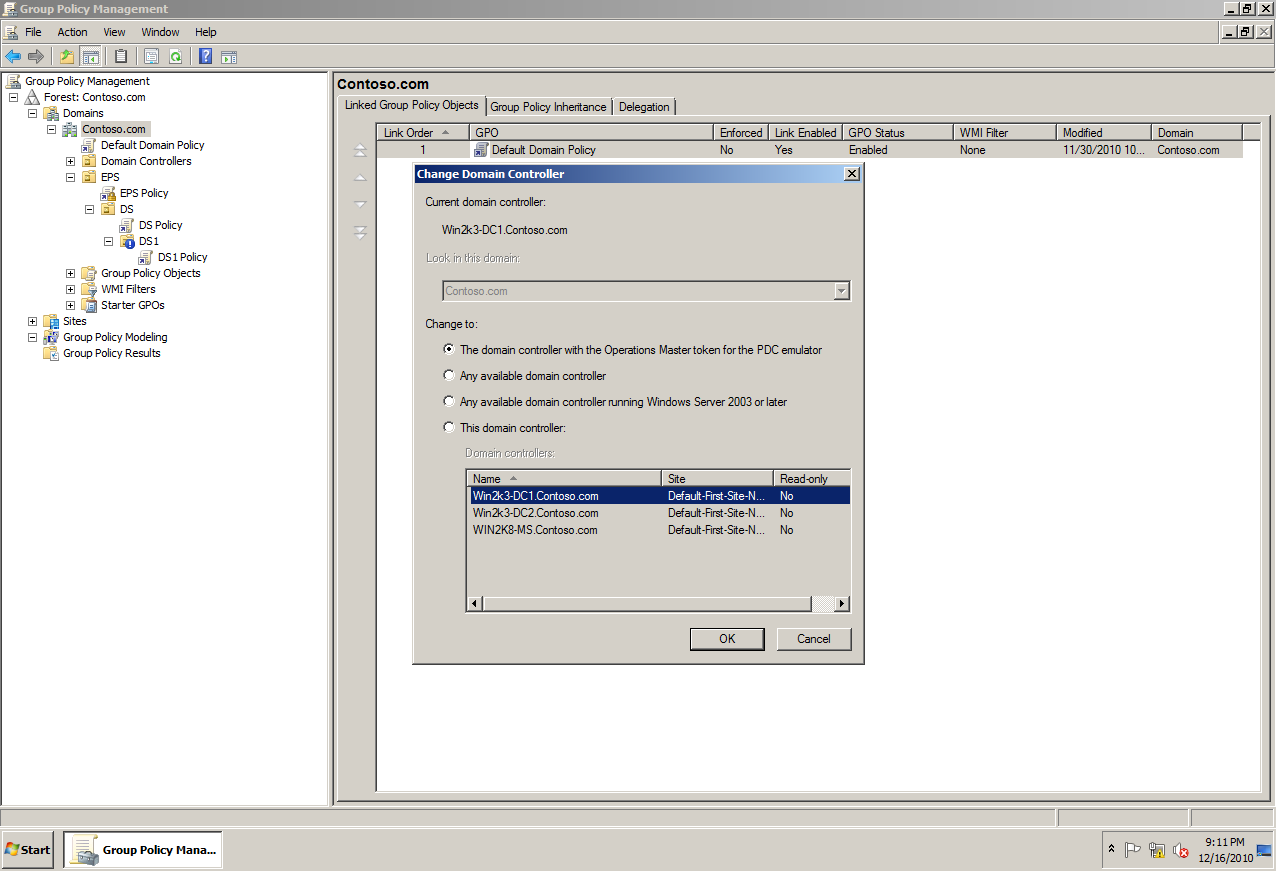1276x871 pixels.
Task: Click the Starter GPOs folder icon
Action: (x=89, y=305)
